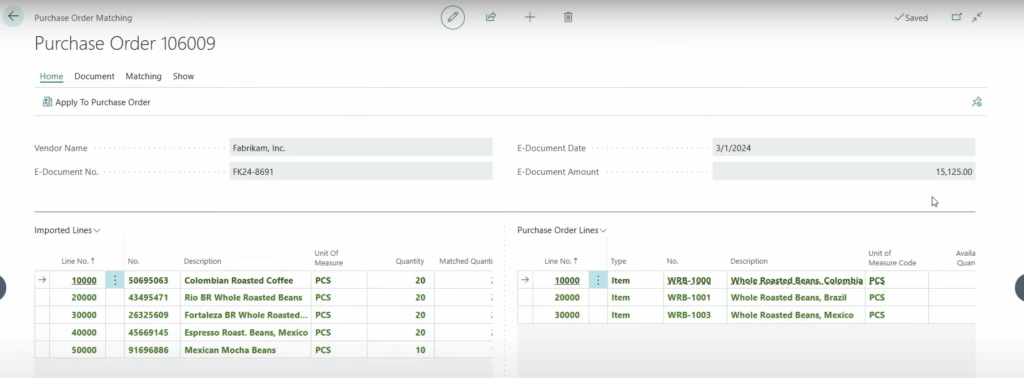Click the share icon
Viewport: 1024px width, 378px height.
point(491,18)
